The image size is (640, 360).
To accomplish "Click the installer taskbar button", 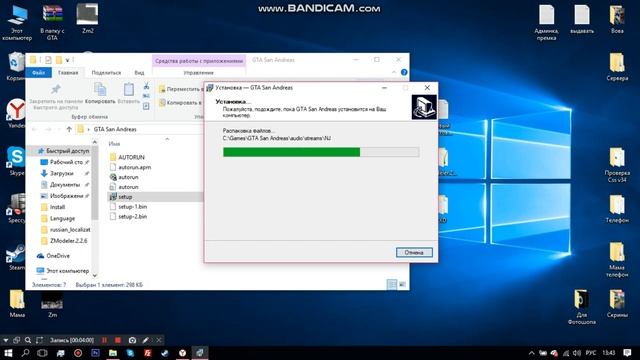I will 200,353.
